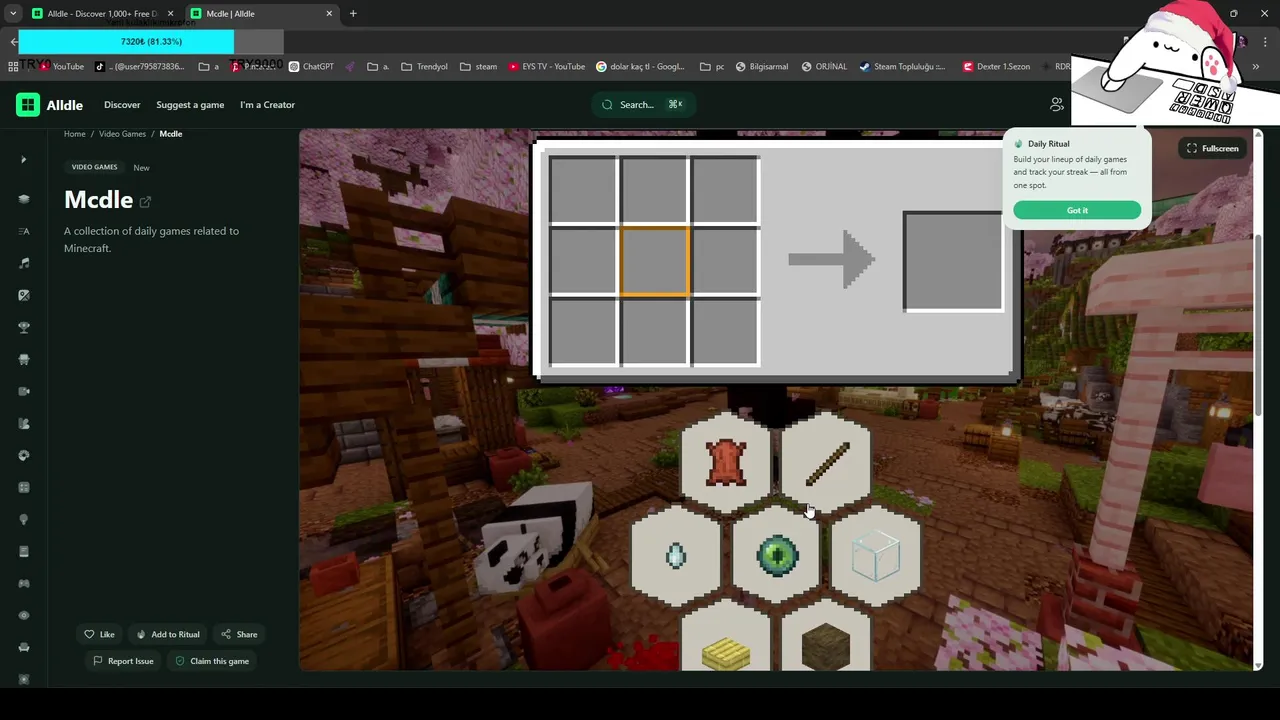This screenshot has height=720, width=1280.
Task: Select top-right crafting grid slot
Action: 726,190
